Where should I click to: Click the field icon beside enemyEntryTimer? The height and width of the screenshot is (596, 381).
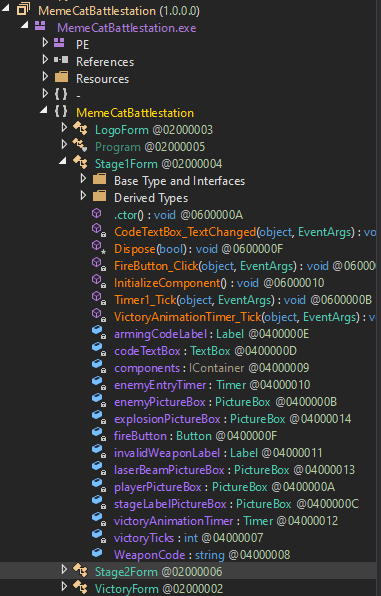pos(98,384)
